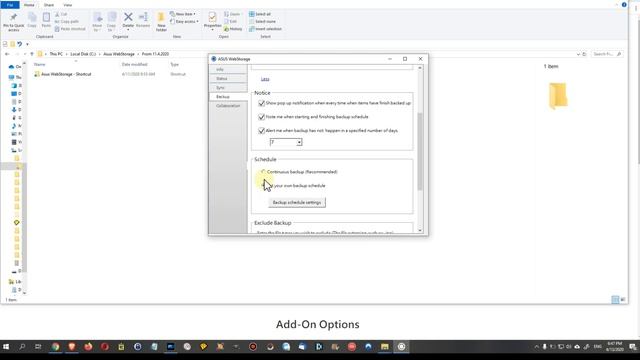Click the Less link
Viewport: 640px width, 360px height.
click(265, 79)
